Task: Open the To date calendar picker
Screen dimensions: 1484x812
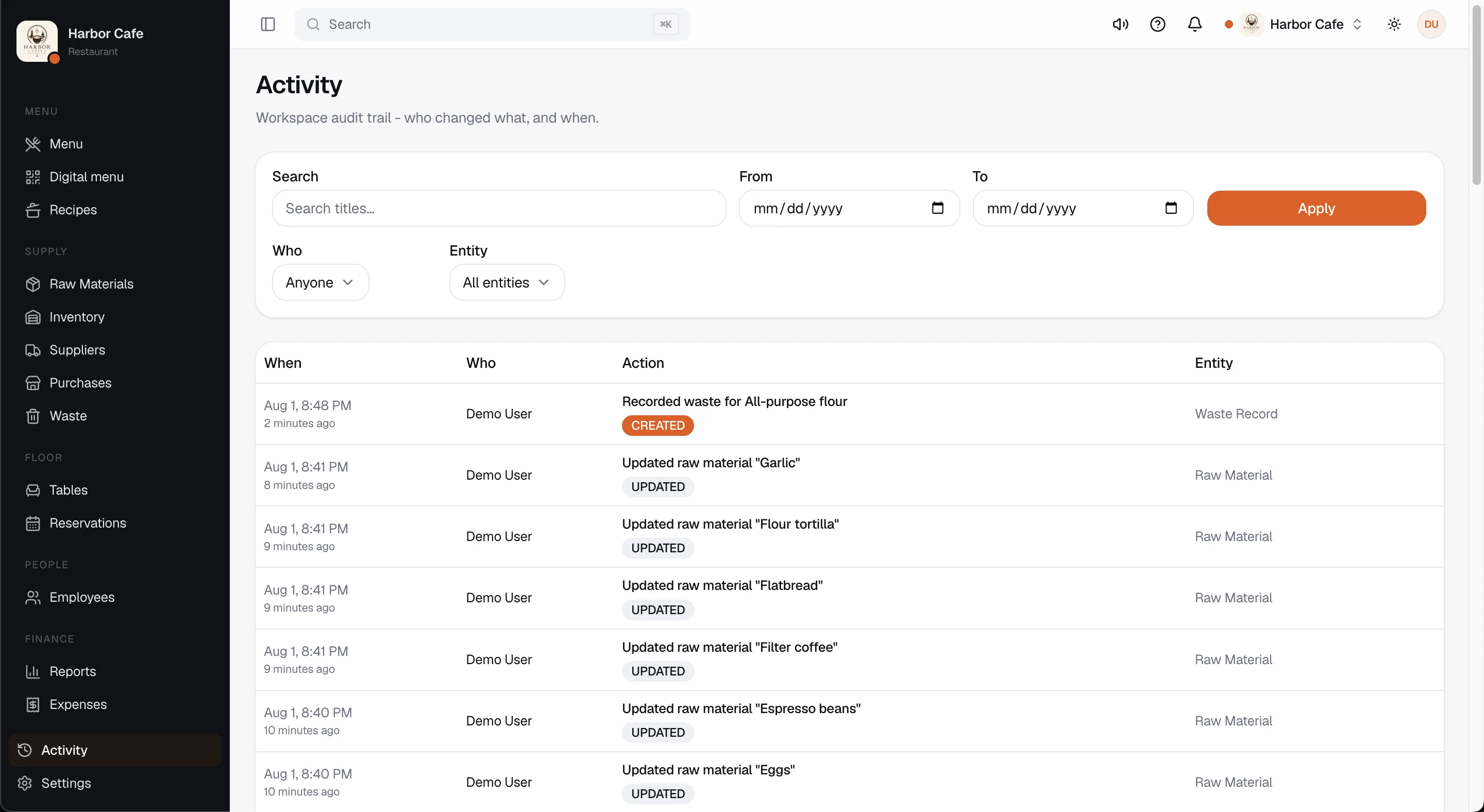Action: point(1171,208)
